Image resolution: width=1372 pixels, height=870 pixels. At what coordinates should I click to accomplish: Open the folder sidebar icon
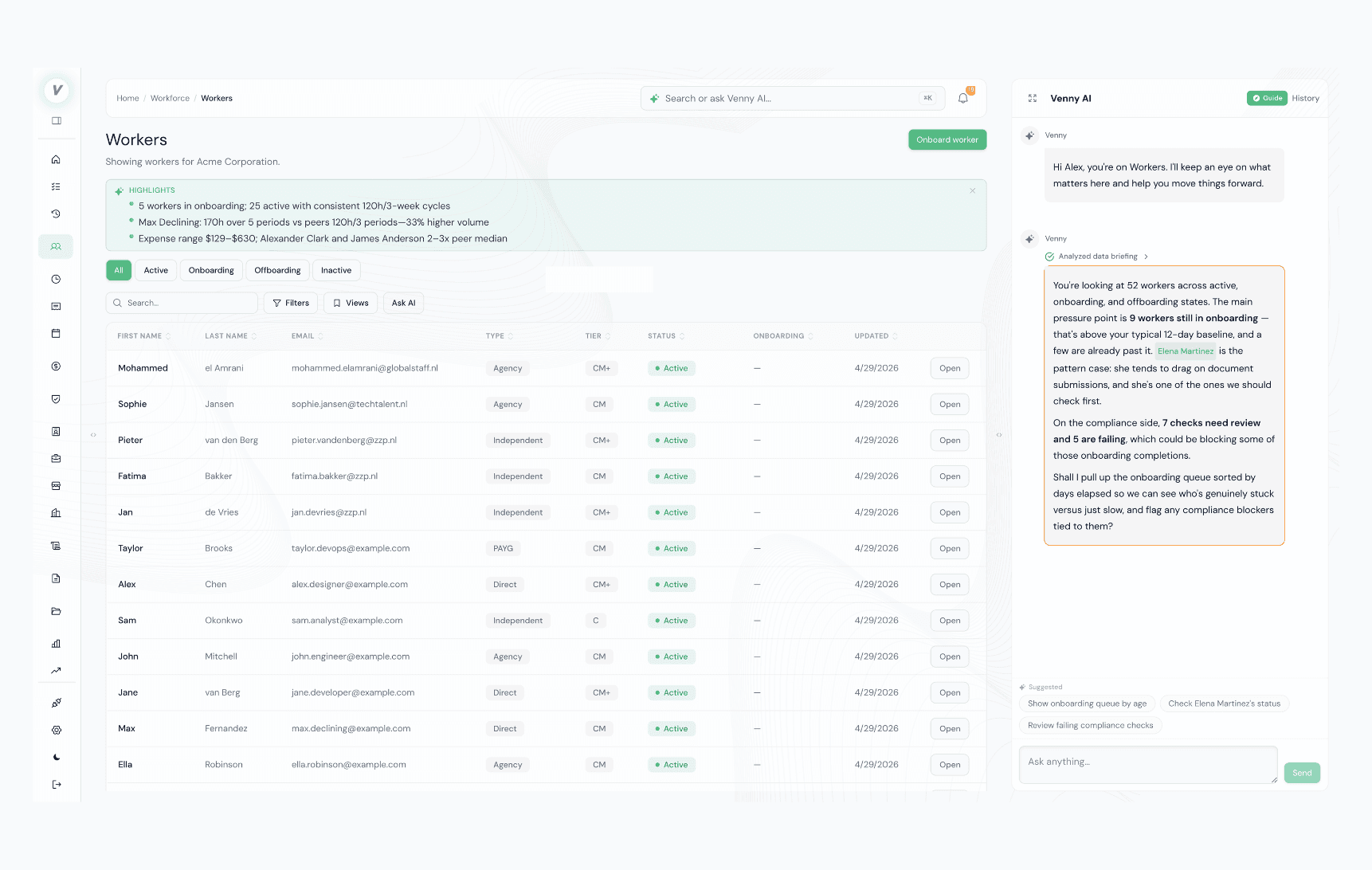coord(56,611)
